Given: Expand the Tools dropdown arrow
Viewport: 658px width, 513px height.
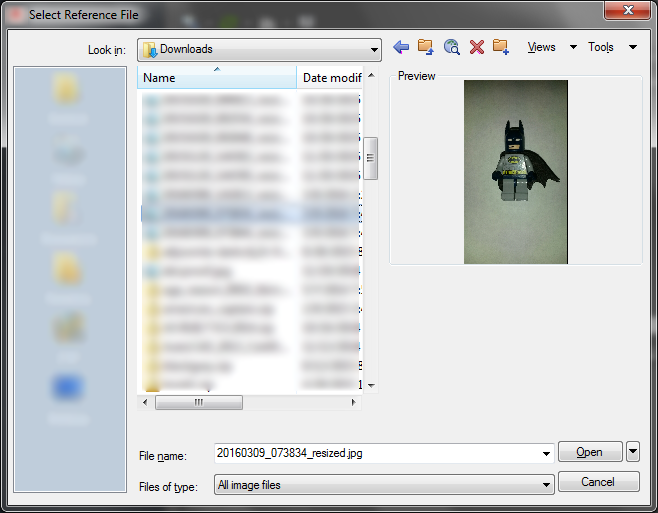Looking at the screenshot, I should pos(633,47).
